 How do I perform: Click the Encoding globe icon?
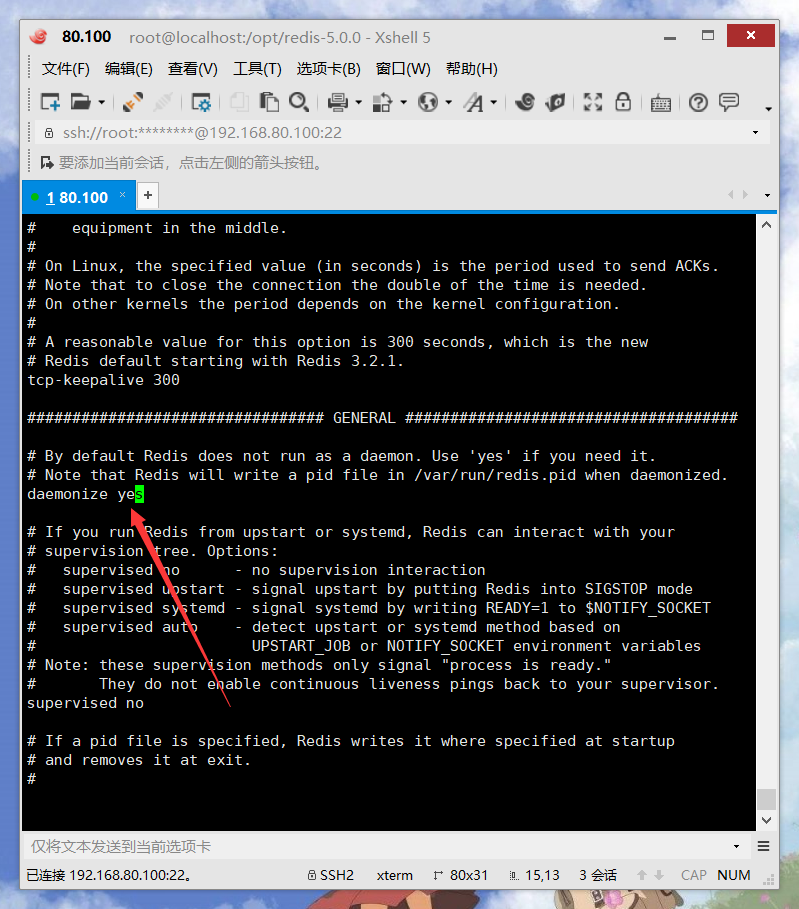coord(428,102)
